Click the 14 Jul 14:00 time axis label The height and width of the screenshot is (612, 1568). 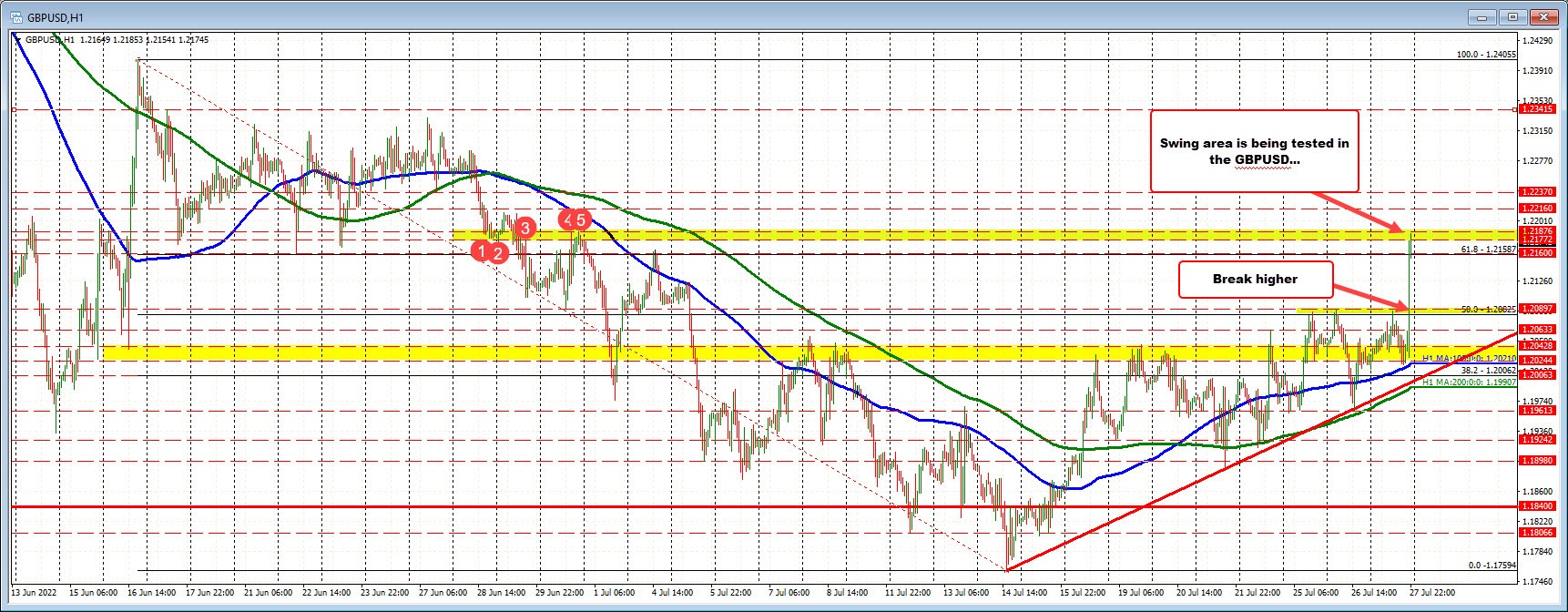(x=1023, y=592)
